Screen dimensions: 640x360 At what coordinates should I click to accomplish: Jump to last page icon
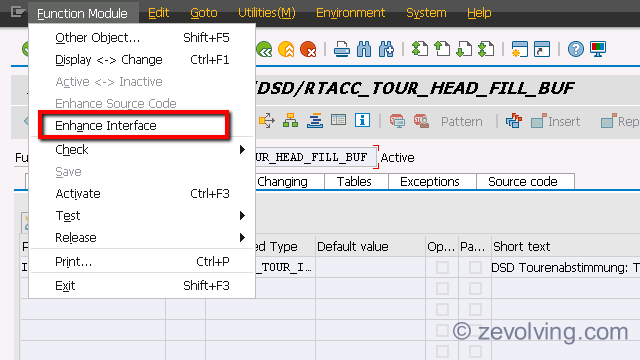click(x=486, y=49)
